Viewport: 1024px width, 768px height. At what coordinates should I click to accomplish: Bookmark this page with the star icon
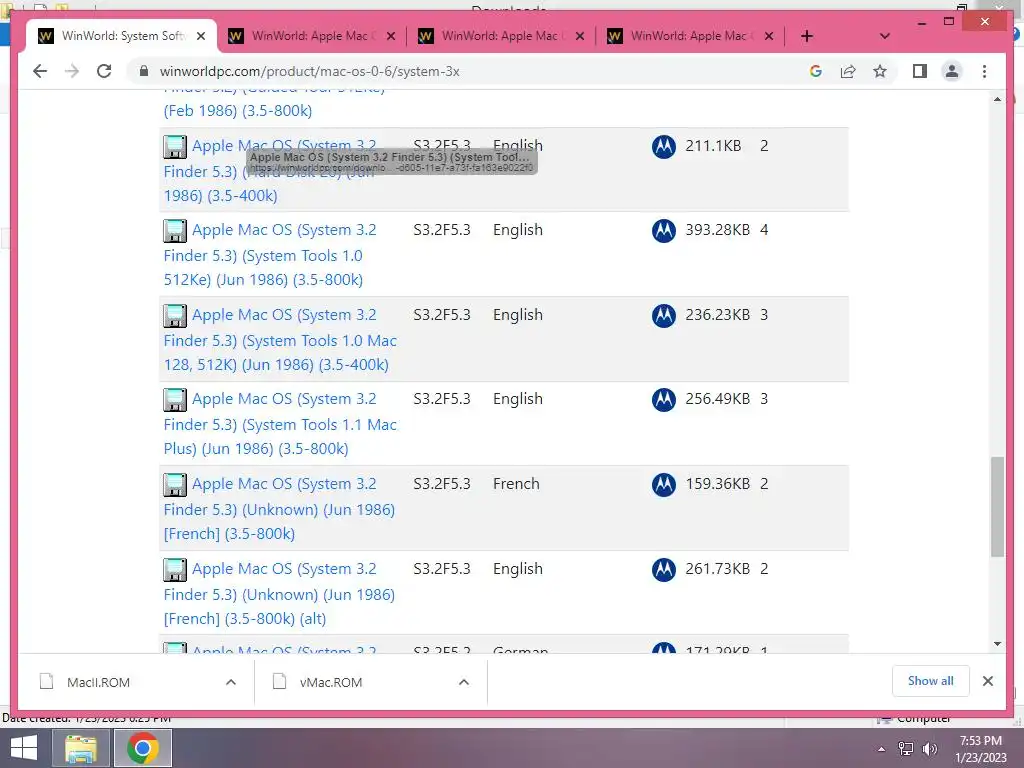880,71
